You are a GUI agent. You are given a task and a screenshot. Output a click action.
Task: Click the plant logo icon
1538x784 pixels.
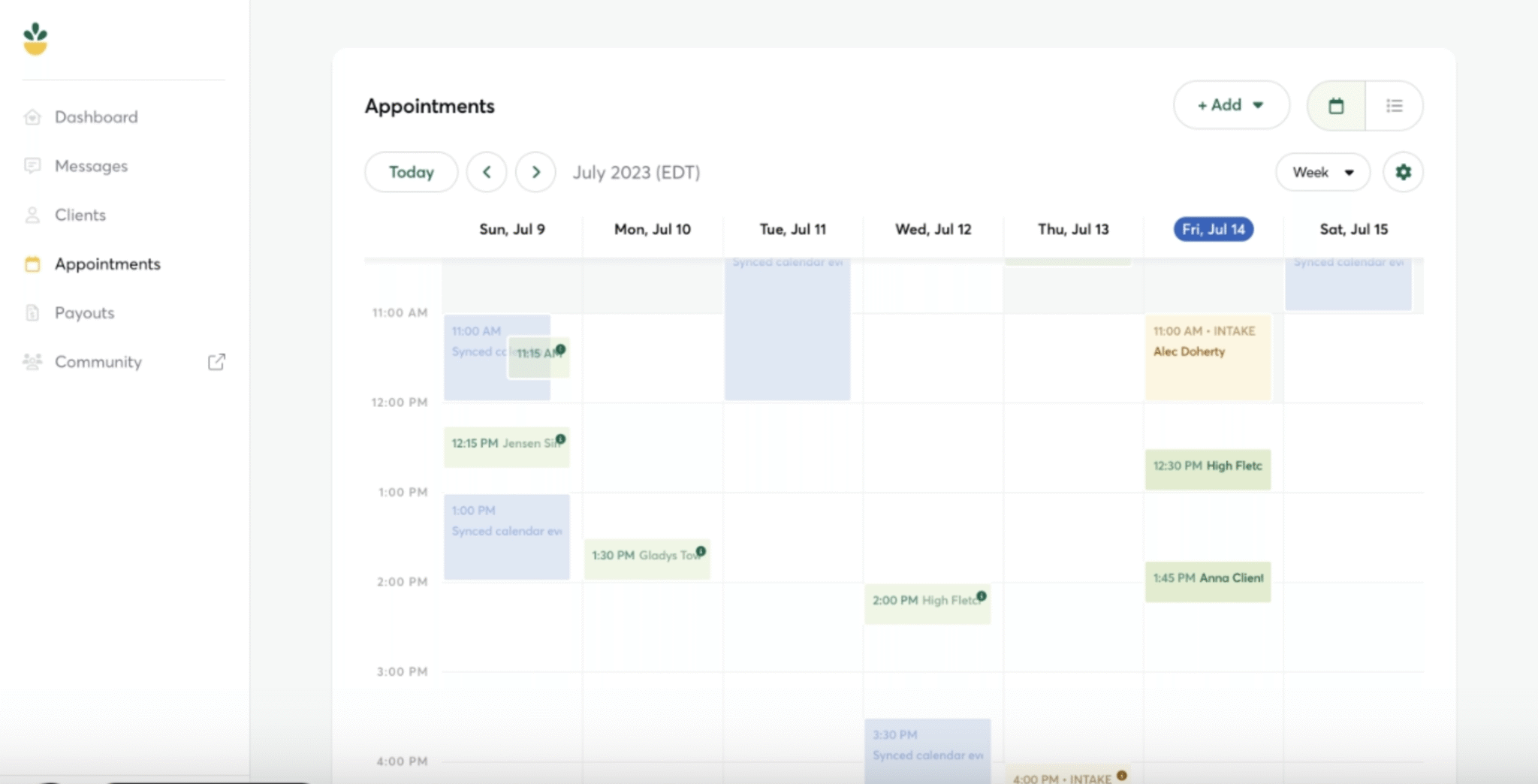click(35, 39)
